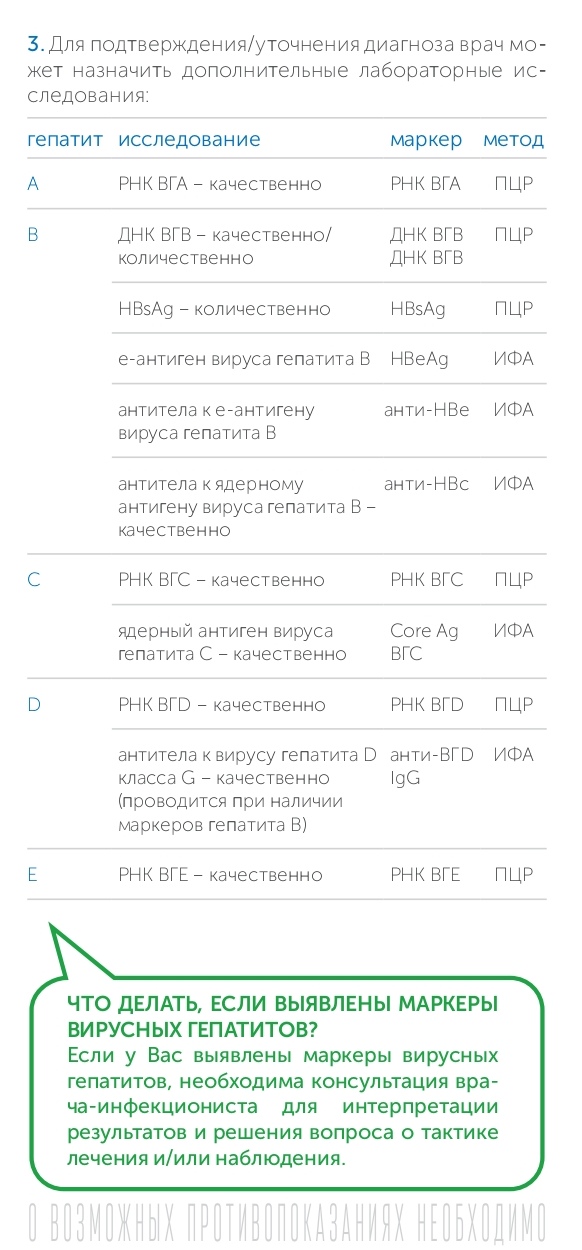The width and height of the screenshot is (582, 1250).
Task: Click 'РНК ВГЕ – качественно' test entry
Action: [x=220, y=875]
